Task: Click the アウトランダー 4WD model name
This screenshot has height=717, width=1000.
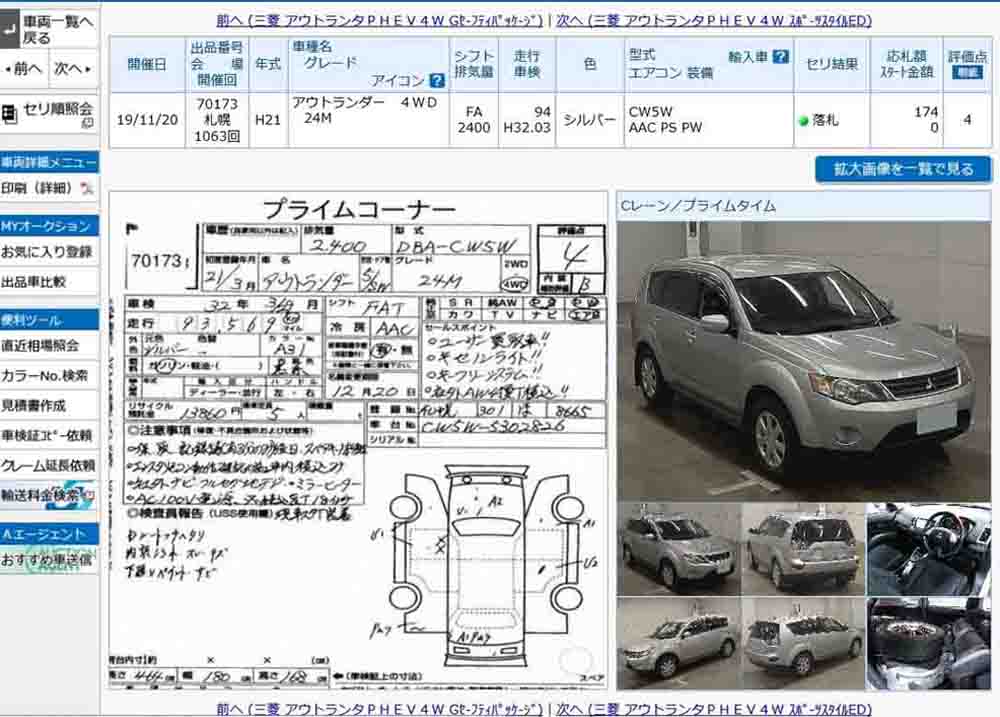Action: click(365, 103)
